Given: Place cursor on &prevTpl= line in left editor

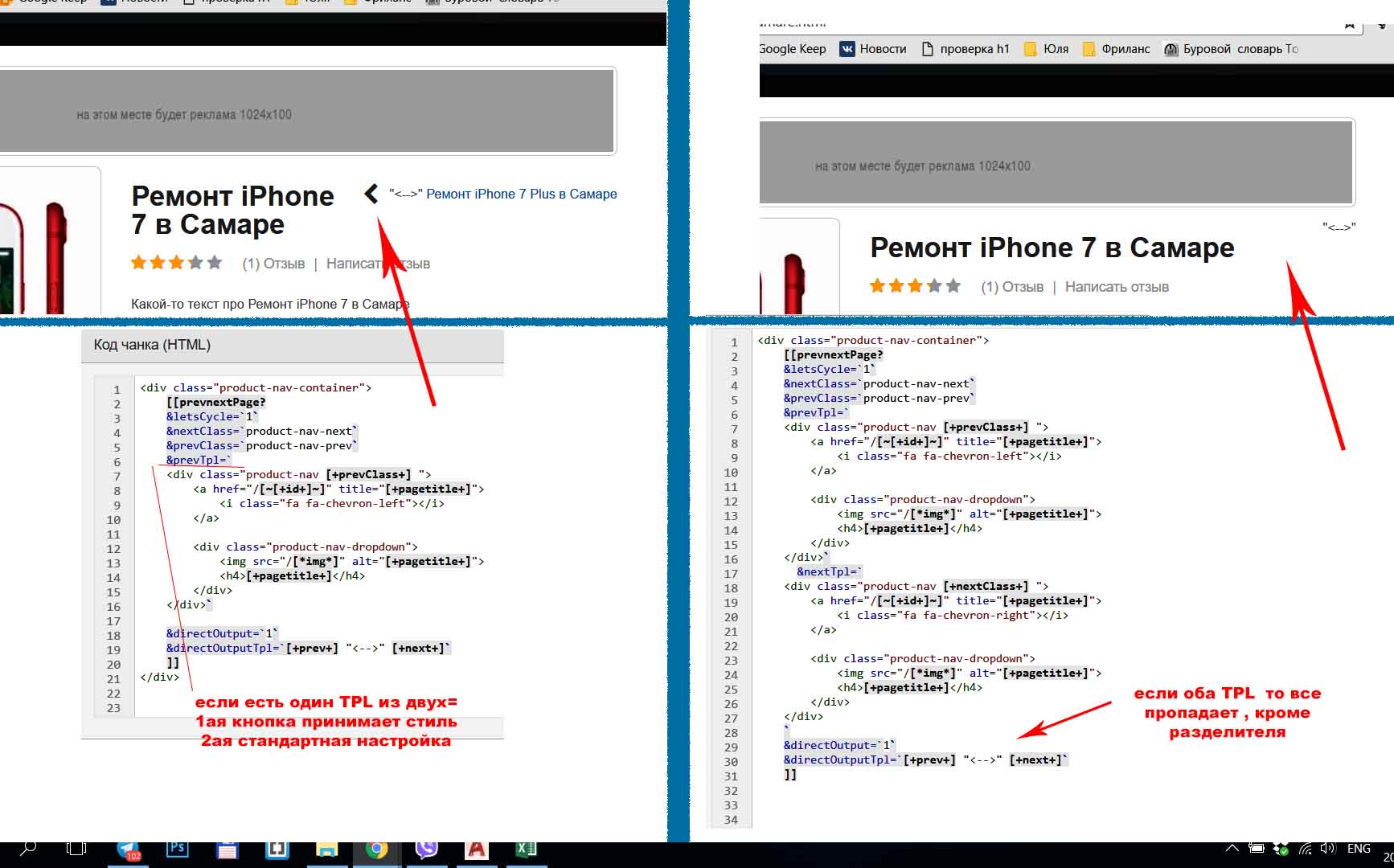Looking at the screenshot, I should coord(199,460).
